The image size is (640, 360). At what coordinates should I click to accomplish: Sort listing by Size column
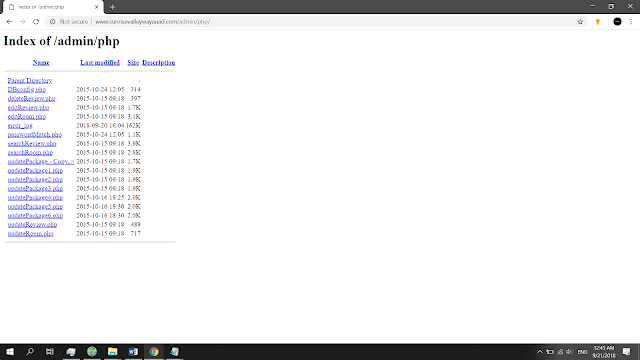click(x=133, y=62)
